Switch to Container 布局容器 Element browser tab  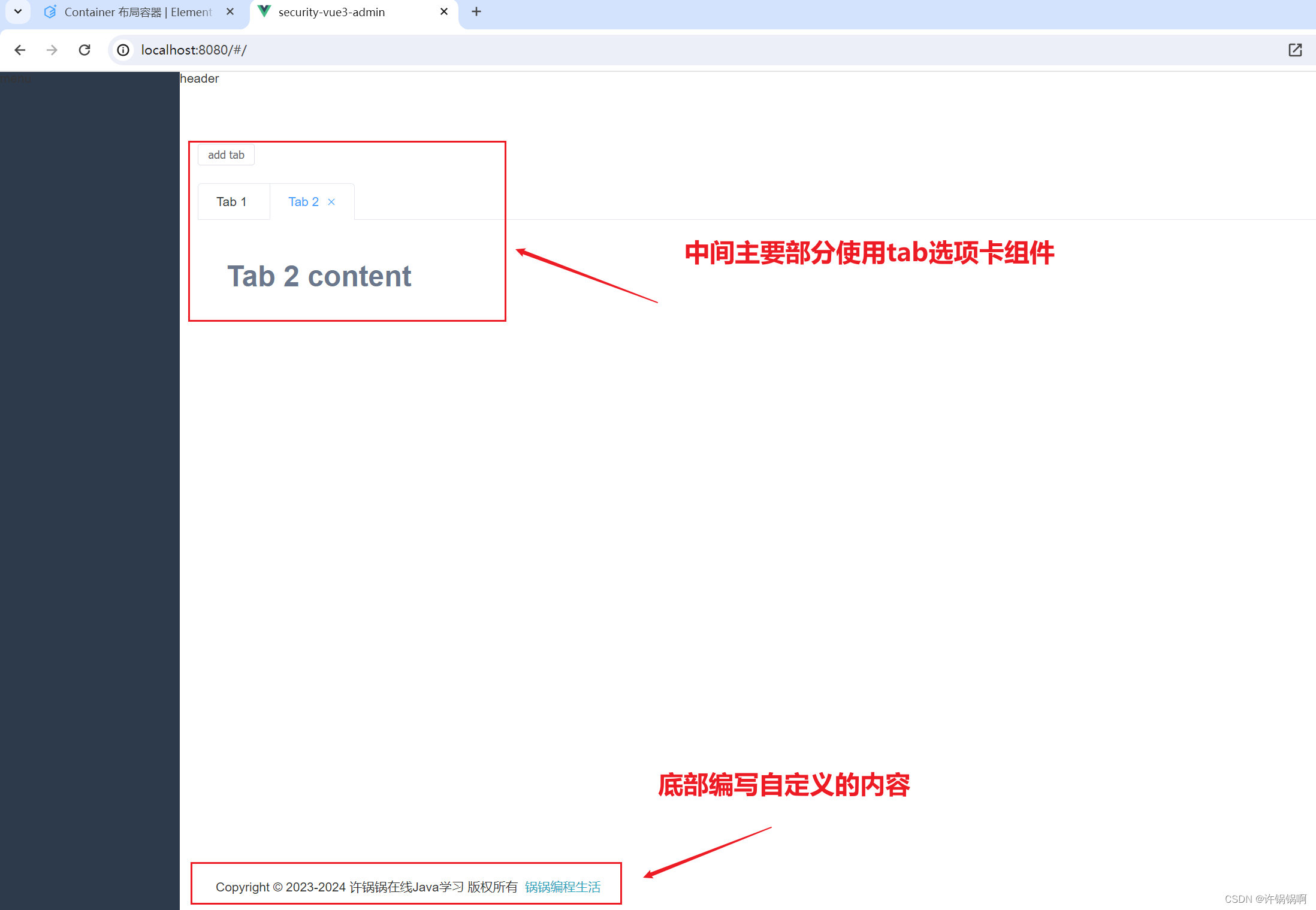pyautogui.click(x=141, y=12)
